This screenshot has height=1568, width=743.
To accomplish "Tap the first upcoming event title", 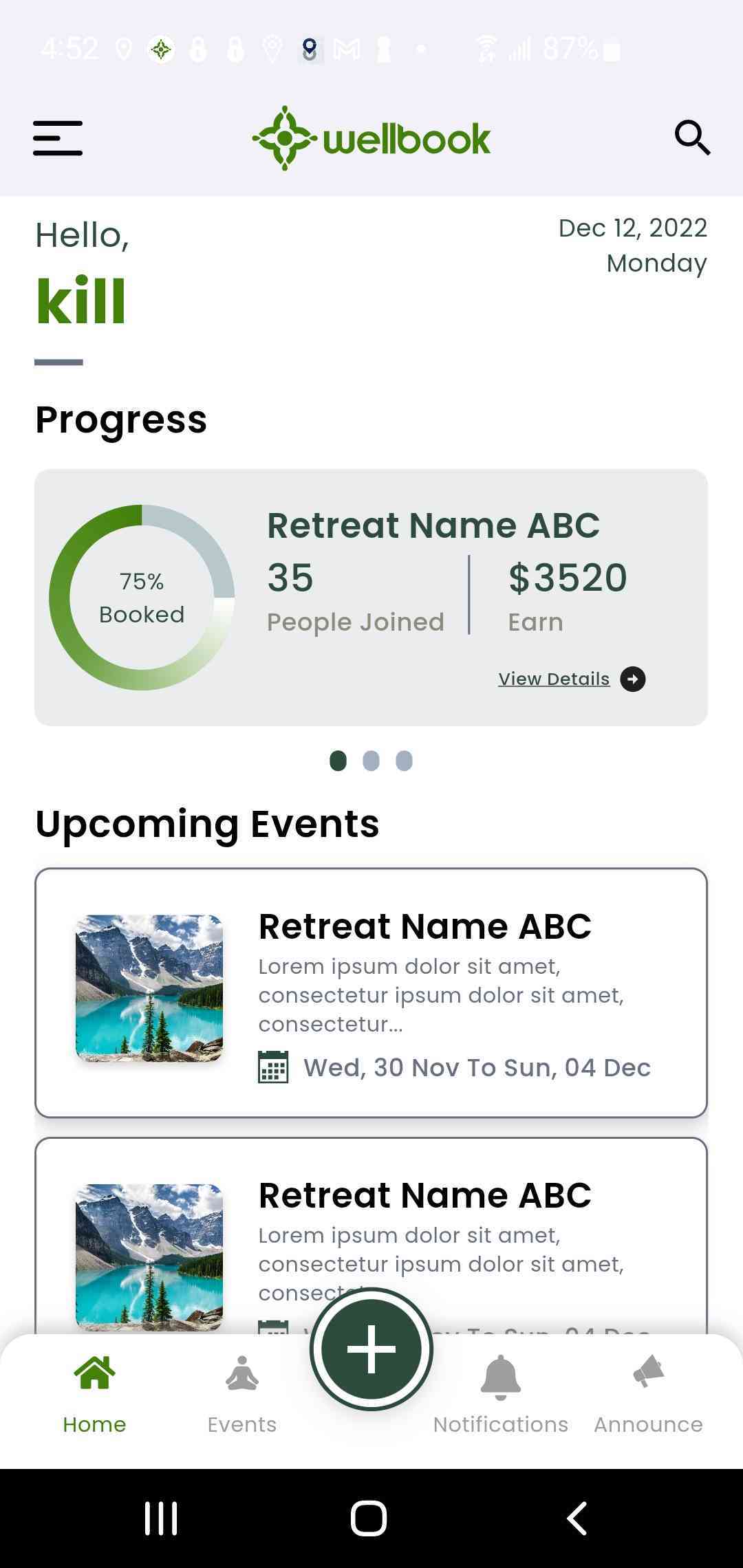I will (x=424, y=926).
